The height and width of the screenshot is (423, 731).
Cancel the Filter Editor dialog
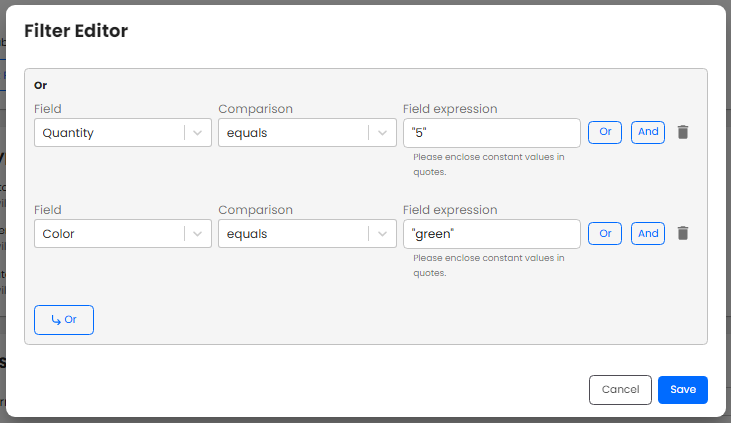click(620, 390)
